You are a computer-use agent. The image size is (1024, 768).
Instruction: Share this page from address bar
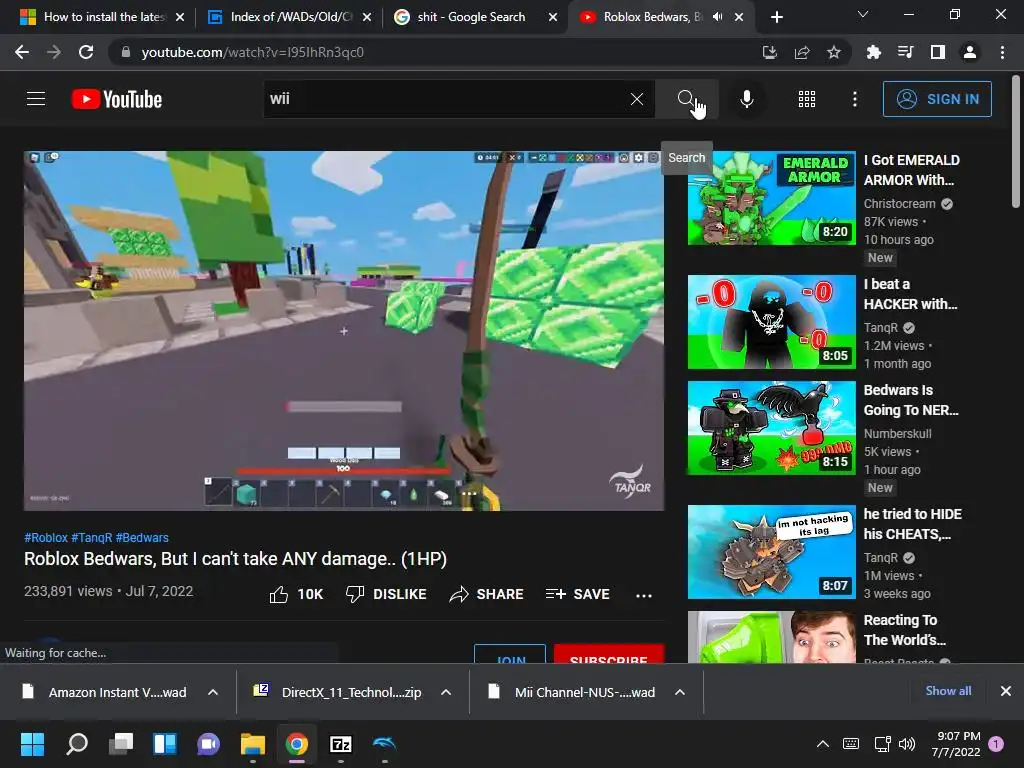(x=802, y=52)
